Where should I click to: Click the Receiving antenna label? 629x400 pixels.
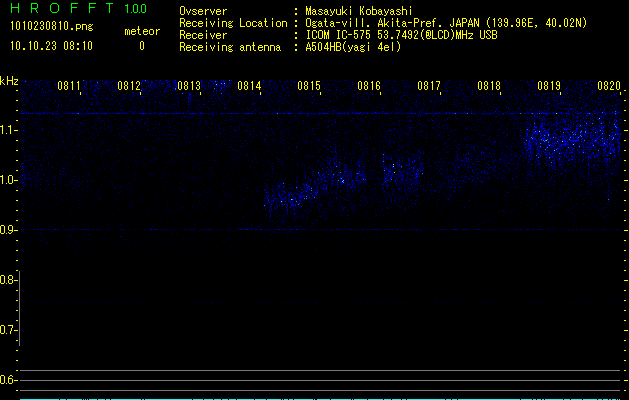[x=230, y=47]
